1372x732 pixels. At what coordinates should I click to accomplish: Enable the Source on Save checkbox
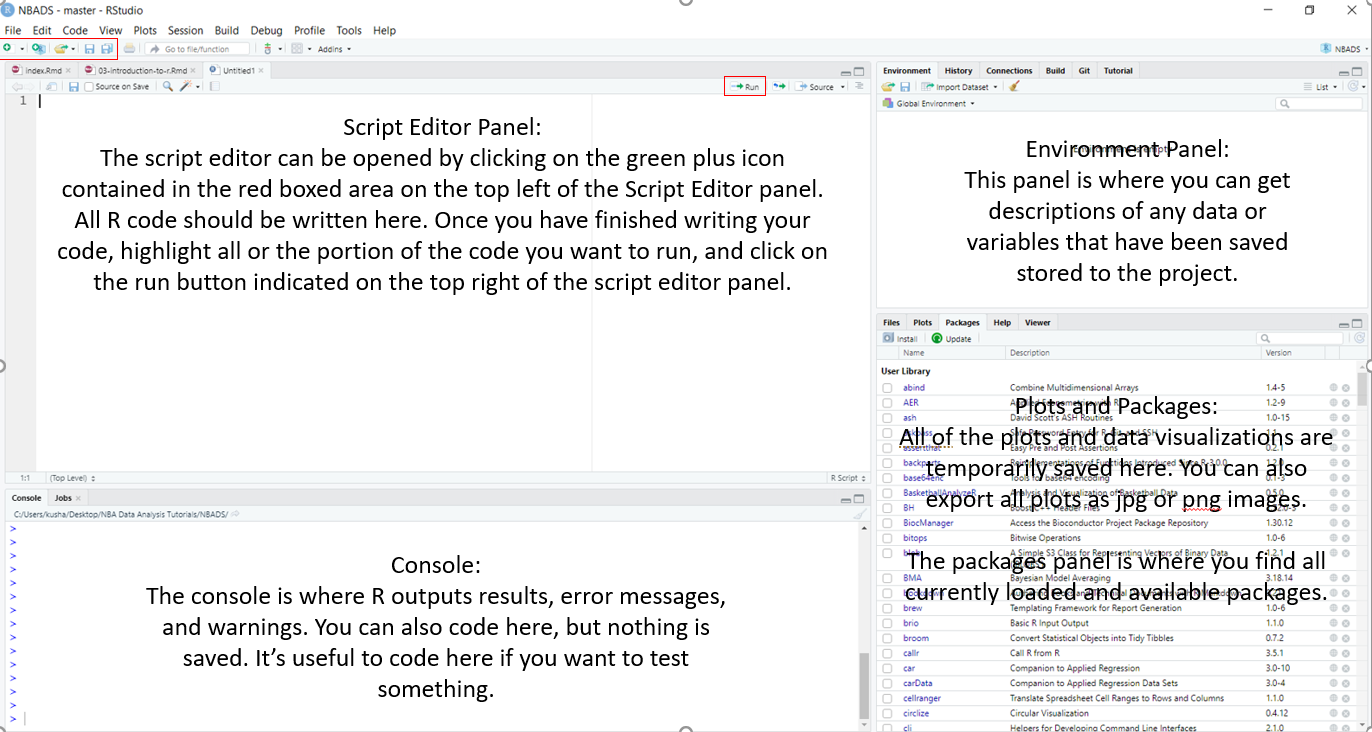coord(89,87)
